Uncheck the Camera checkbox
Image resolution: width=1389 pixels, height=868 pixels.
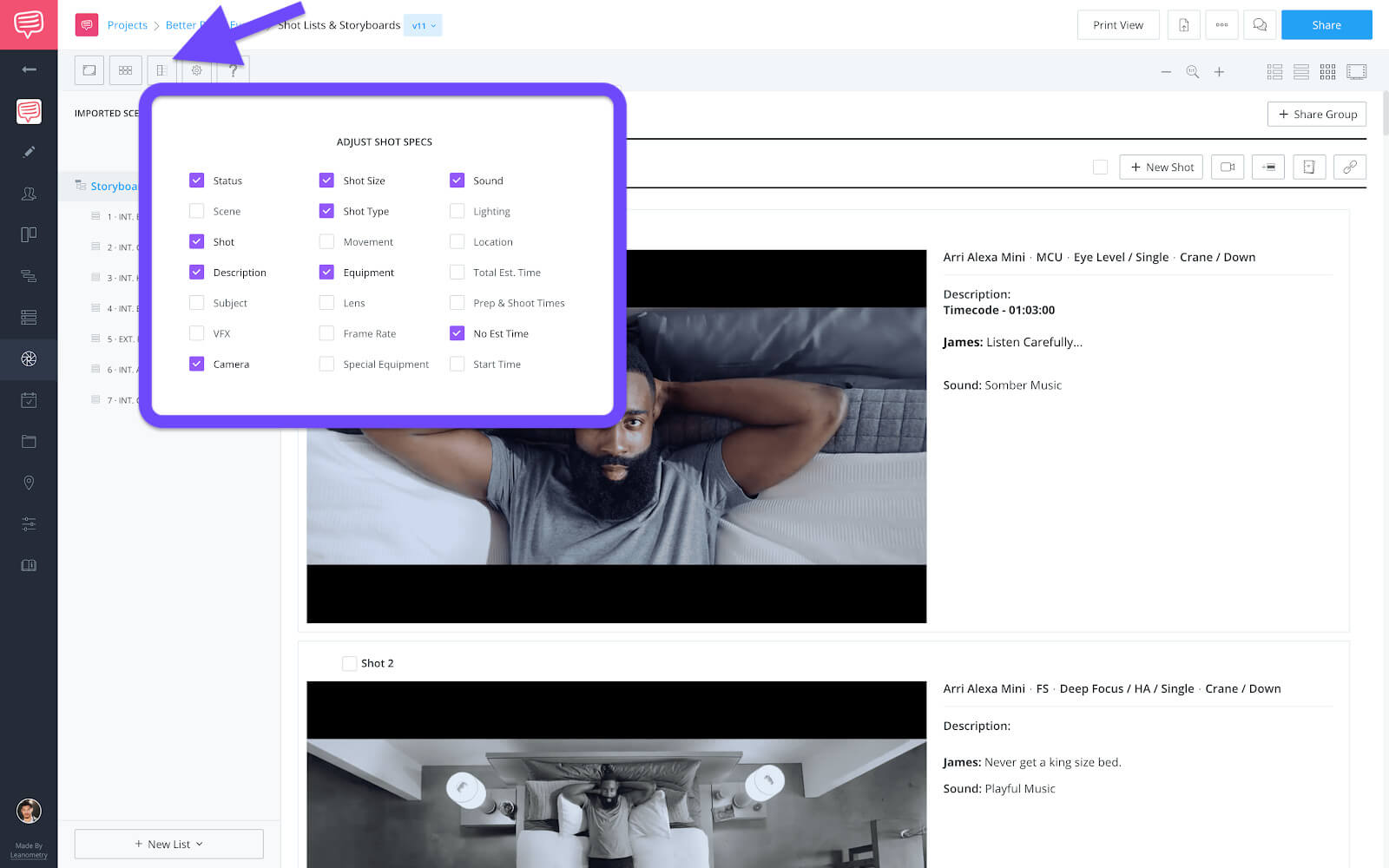197,364
